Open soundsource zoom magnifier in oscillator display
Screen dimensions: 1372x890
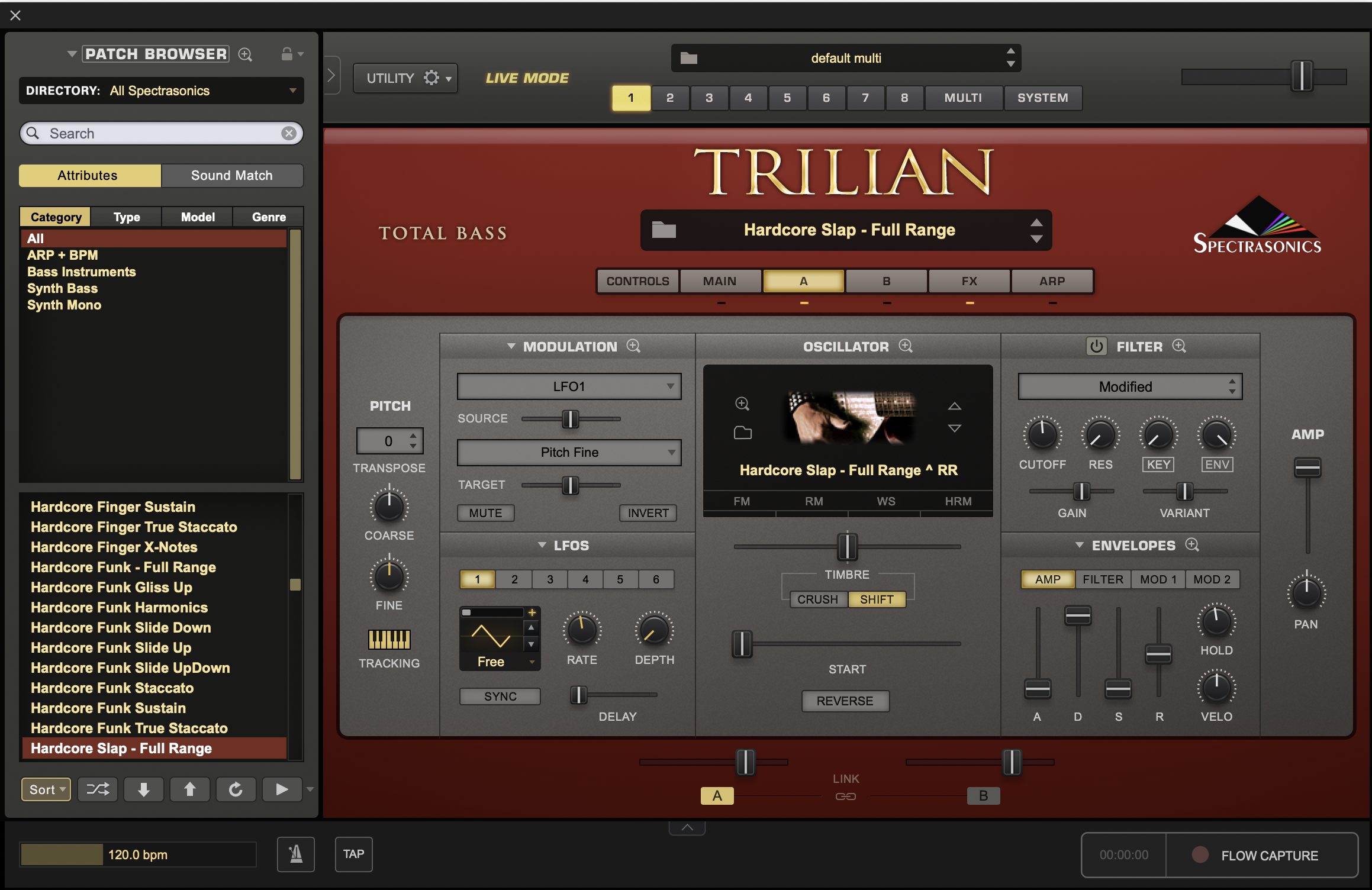pyautogui.click(x=742, y=404)
